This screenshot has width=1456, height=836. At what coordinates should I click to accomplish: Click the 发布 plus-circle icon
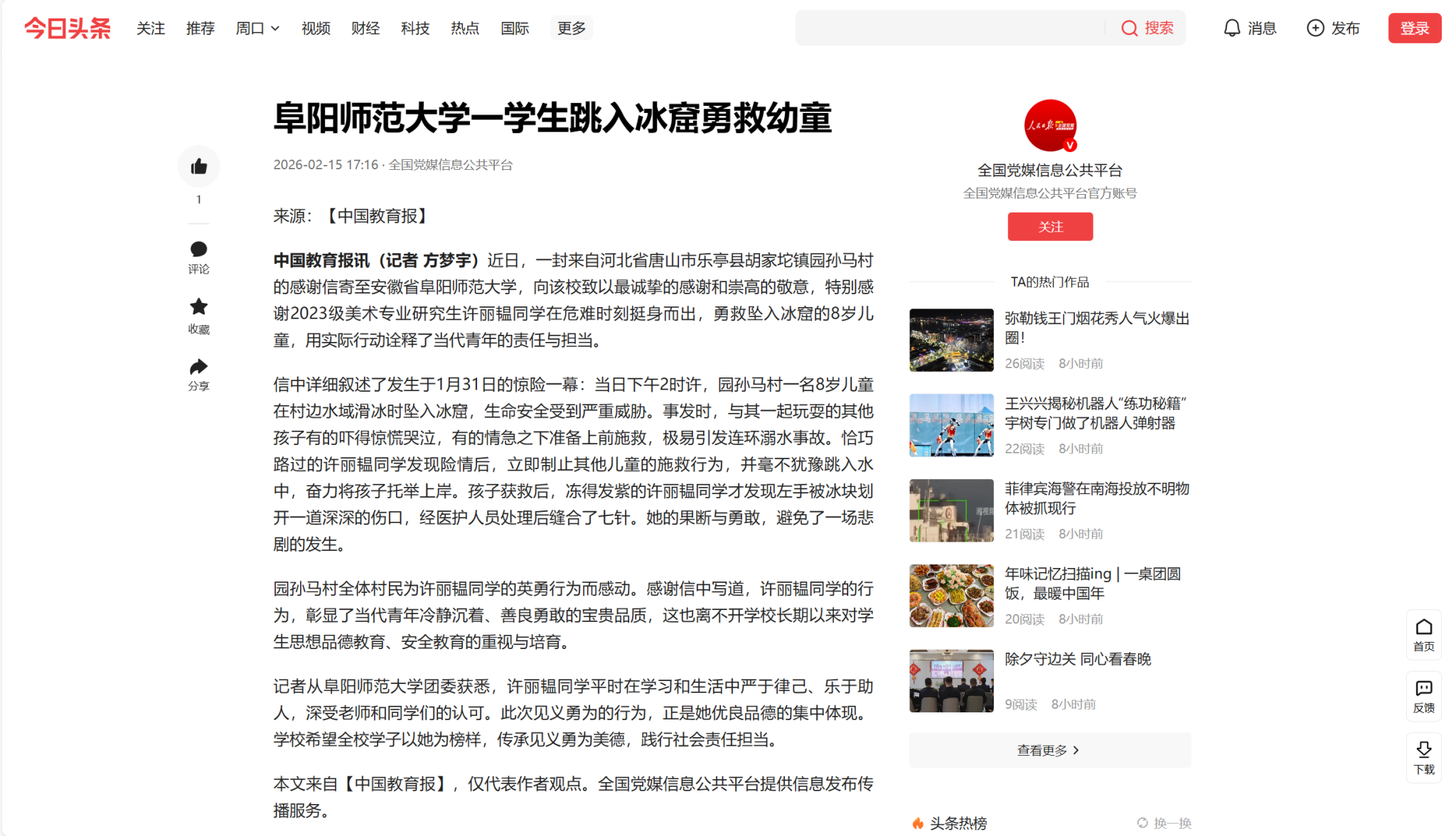coord(1315,28)
